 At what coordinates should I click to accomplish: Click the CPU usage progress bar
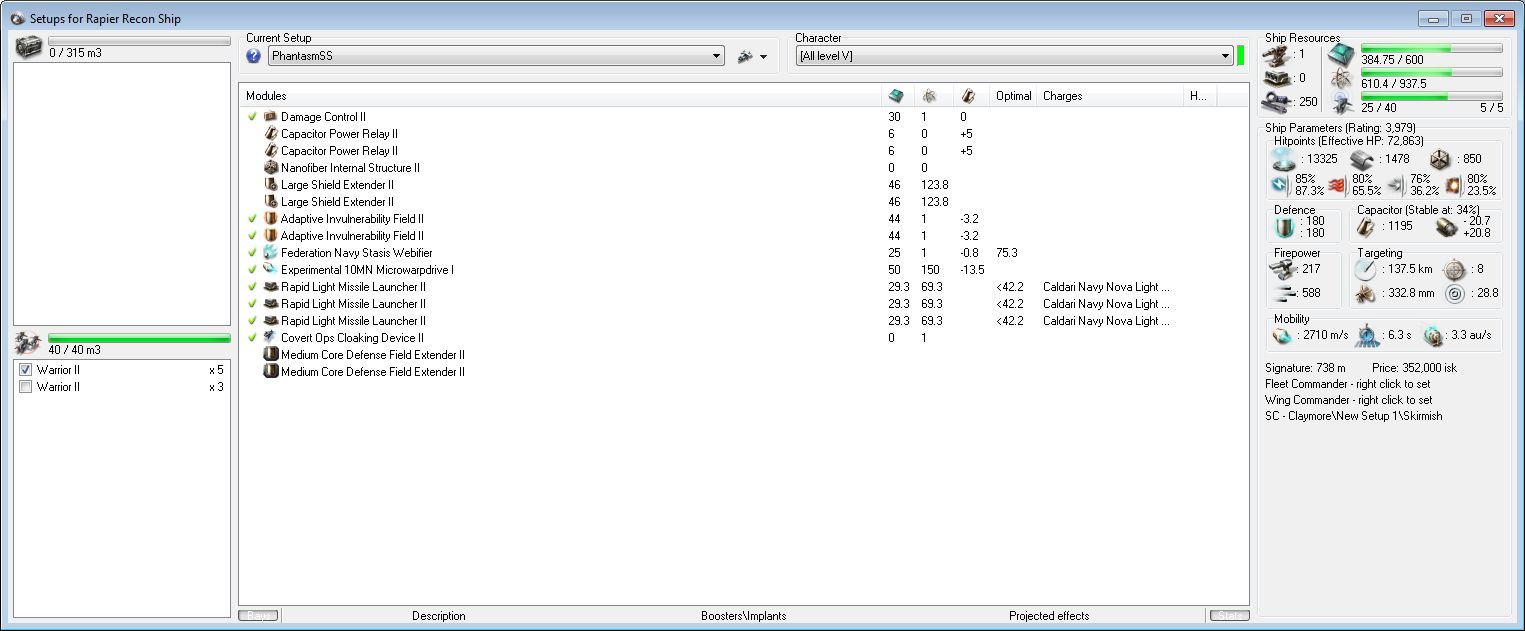tap(1432, 48)
